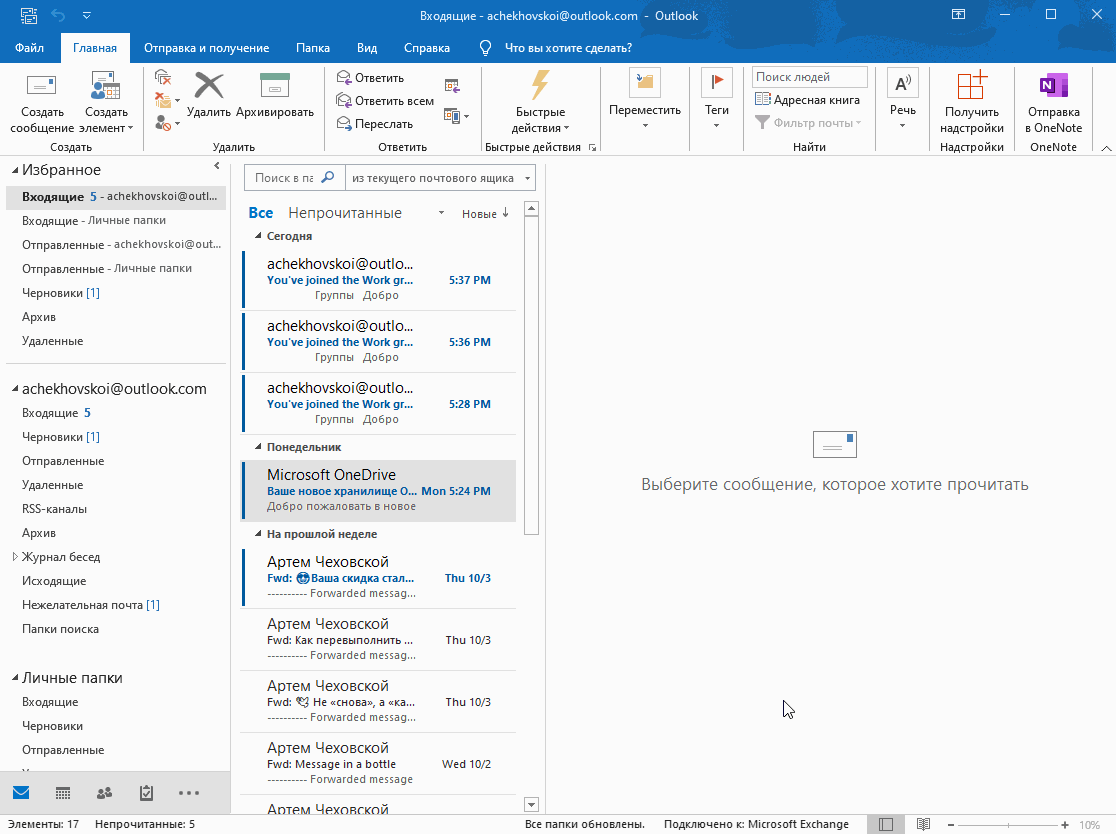This screenshot has height=834, width=1116.
Task: Click Send to OneNote icon
Action: click(1053, 85)
